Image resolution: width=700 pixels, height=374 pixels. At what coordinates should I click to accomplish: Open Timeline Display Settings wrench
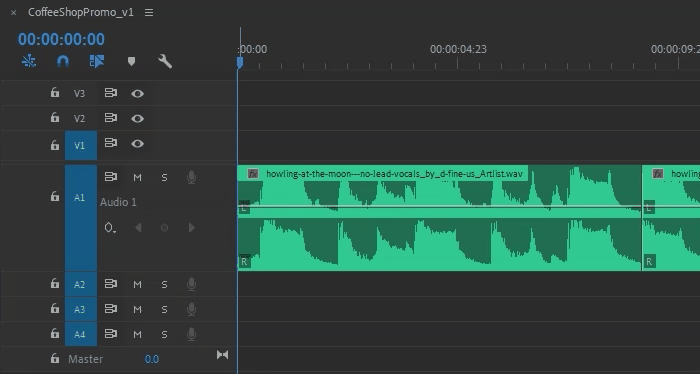click(165, 61)
